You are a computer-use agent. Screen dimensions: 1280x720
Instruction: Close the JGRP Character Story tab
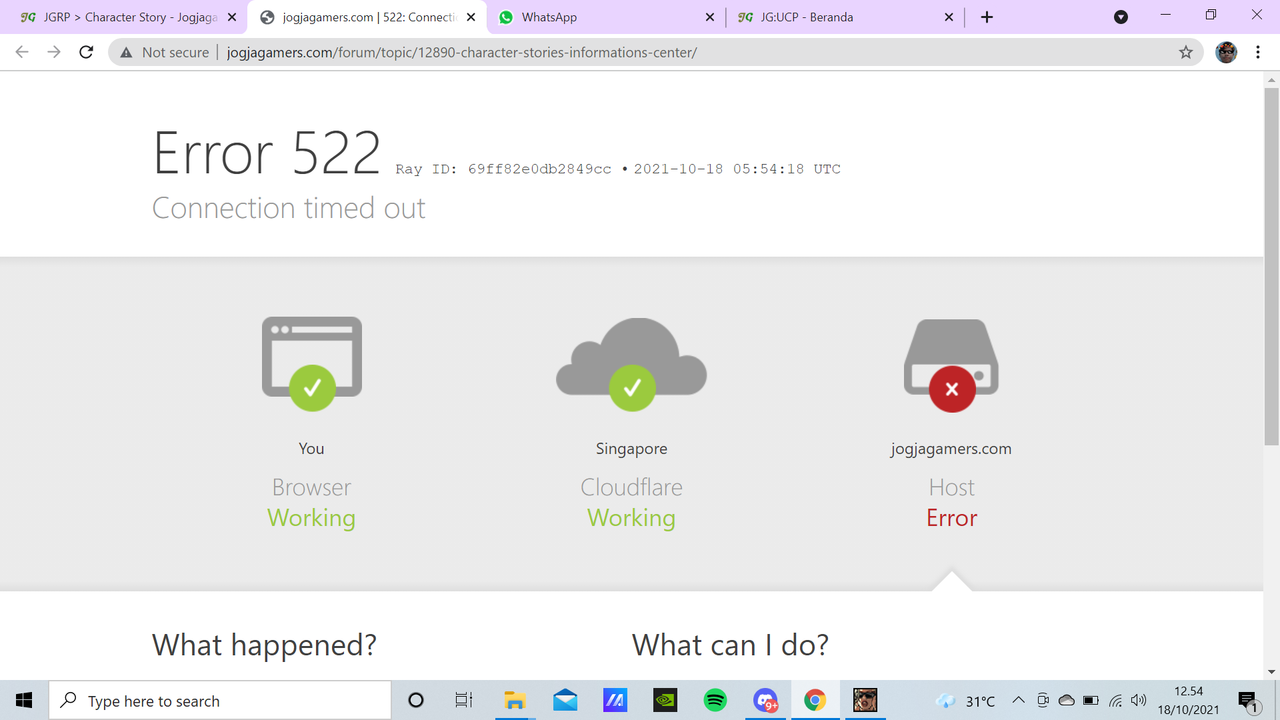(x=232, y=17)
